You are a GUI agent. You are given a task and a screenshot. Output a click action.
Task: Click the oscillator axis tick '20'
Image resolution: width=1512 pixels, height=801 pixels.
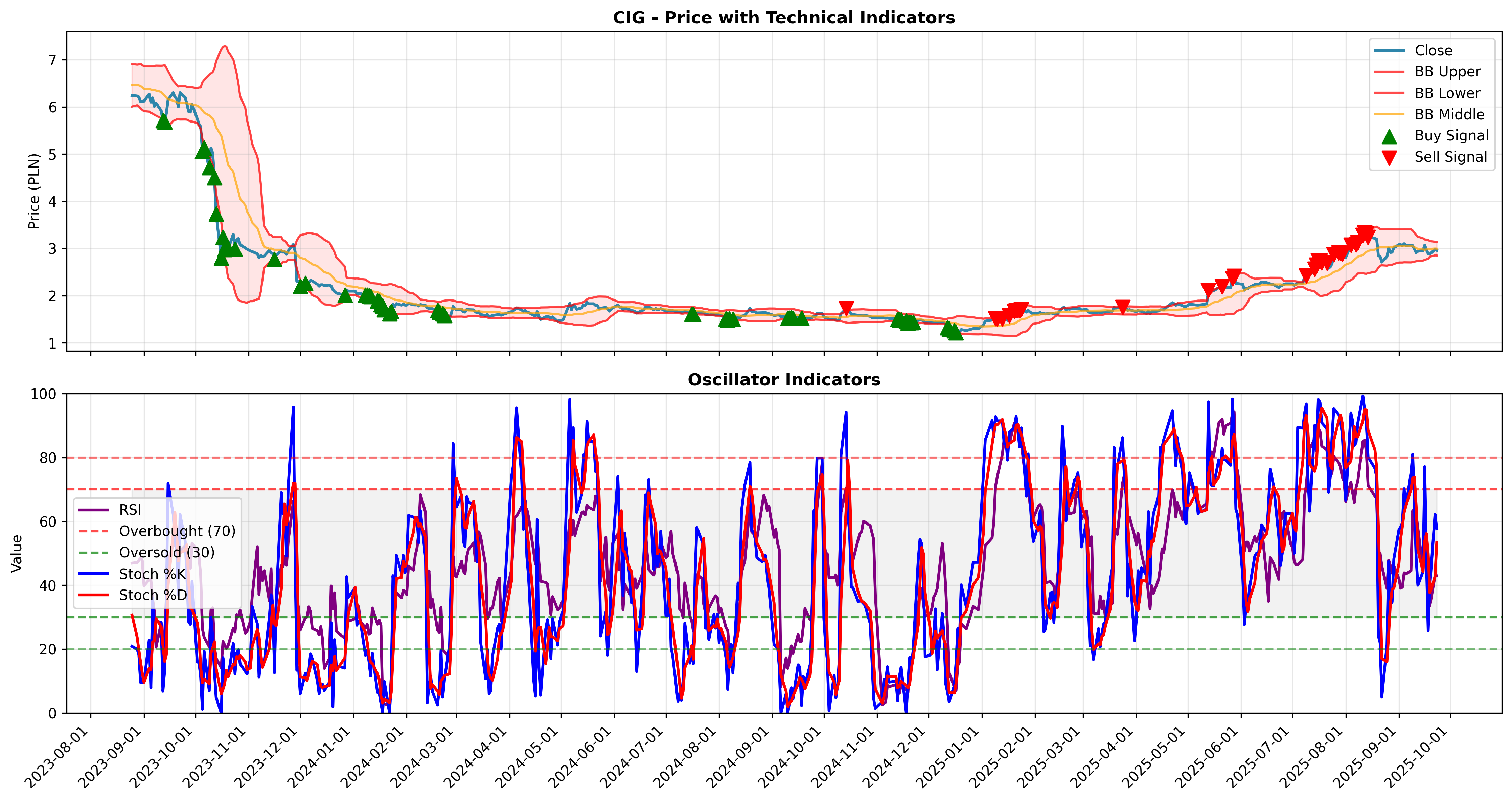(49, 649)
